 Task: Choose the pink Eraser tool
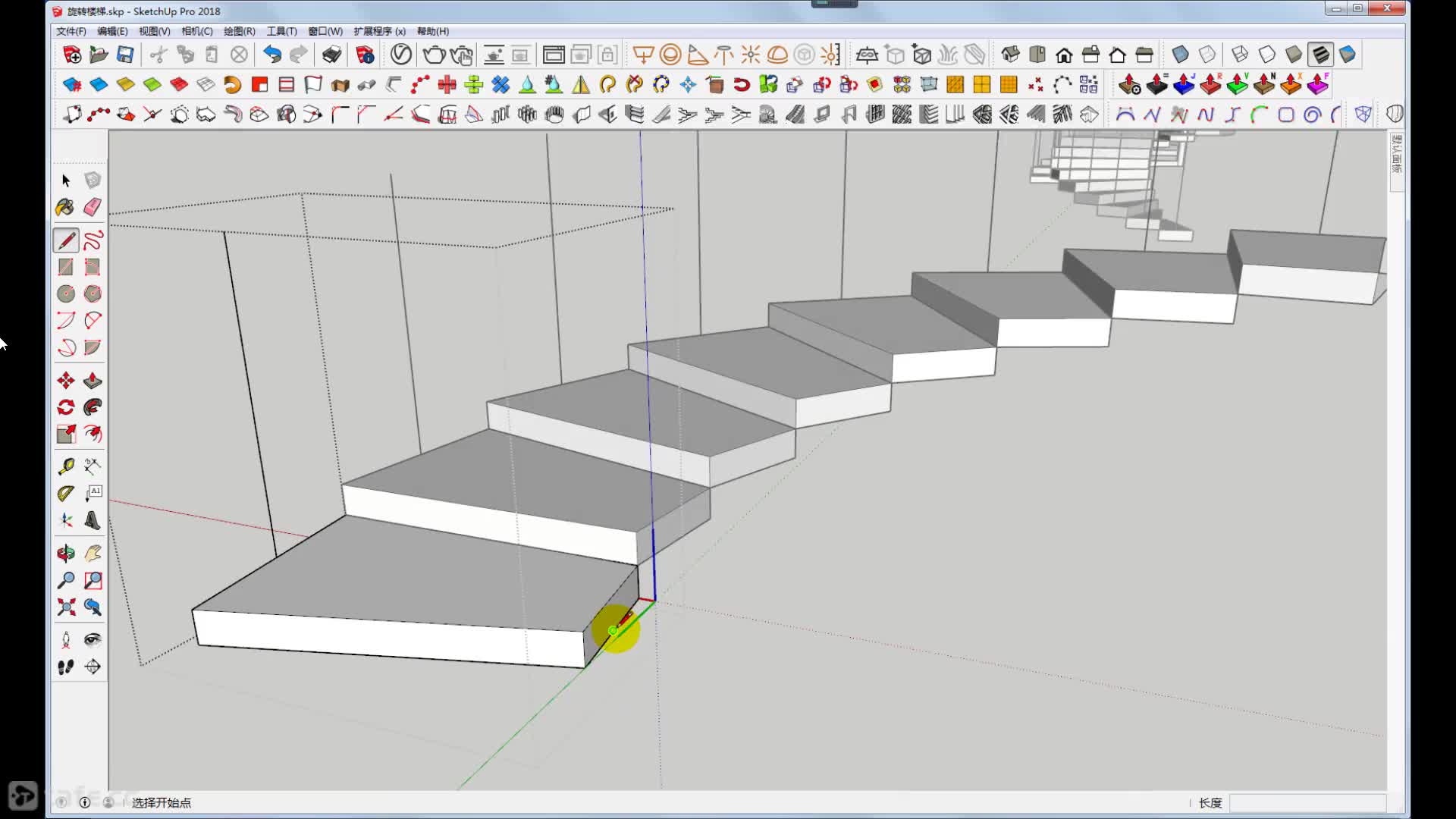click(x=93, y=207)
